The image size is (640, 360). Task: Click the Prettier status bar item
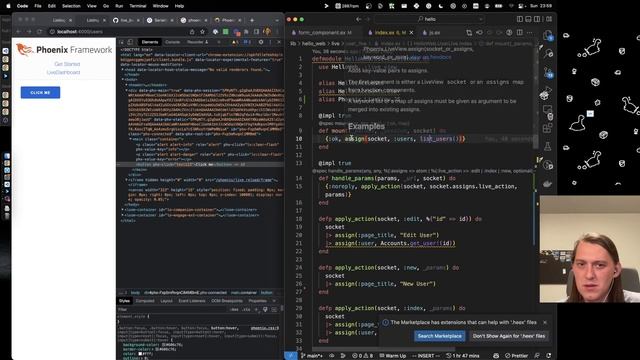516,356
